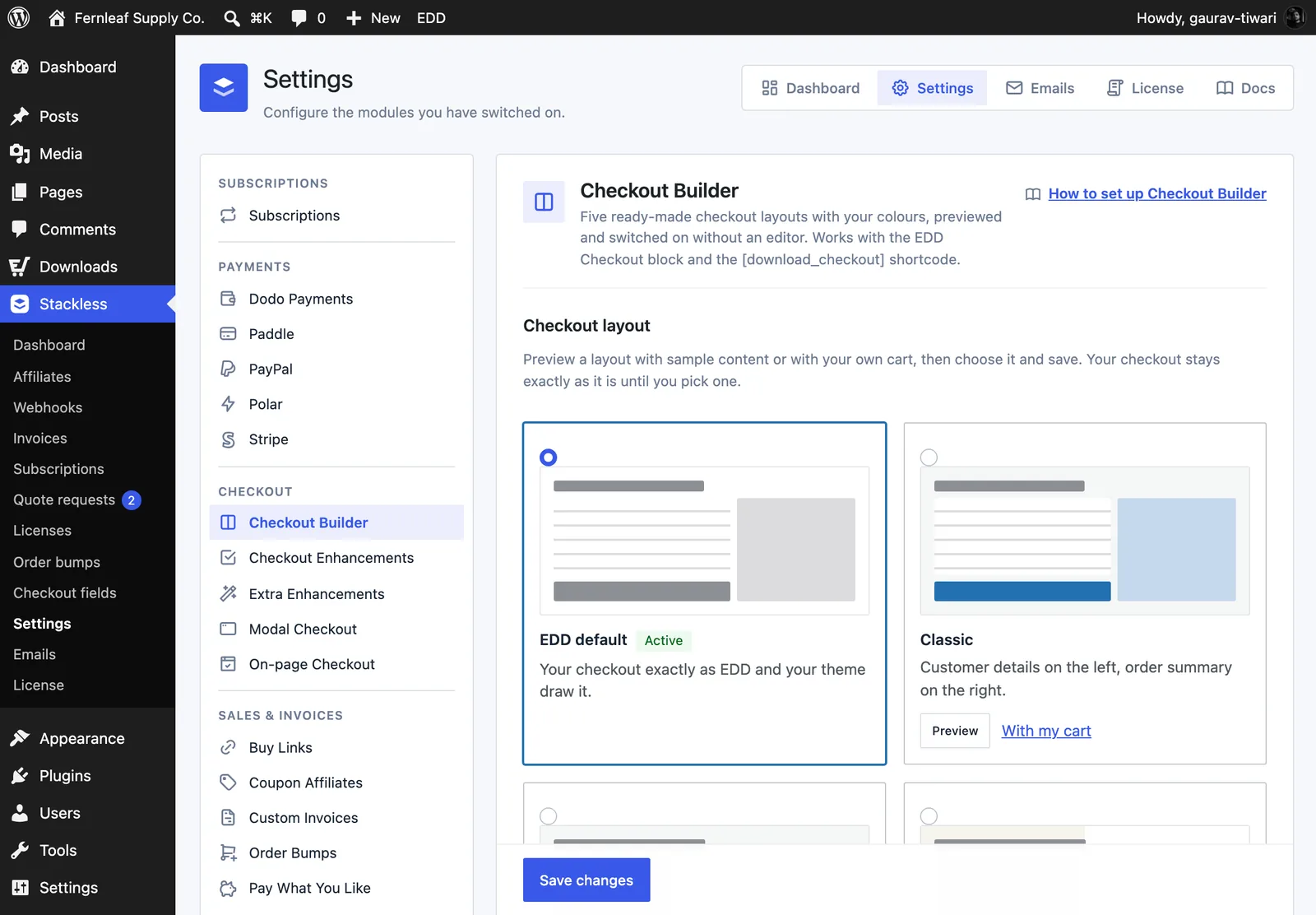
Task: Select the bottom-left layout radio button
Action: (549, 816)
